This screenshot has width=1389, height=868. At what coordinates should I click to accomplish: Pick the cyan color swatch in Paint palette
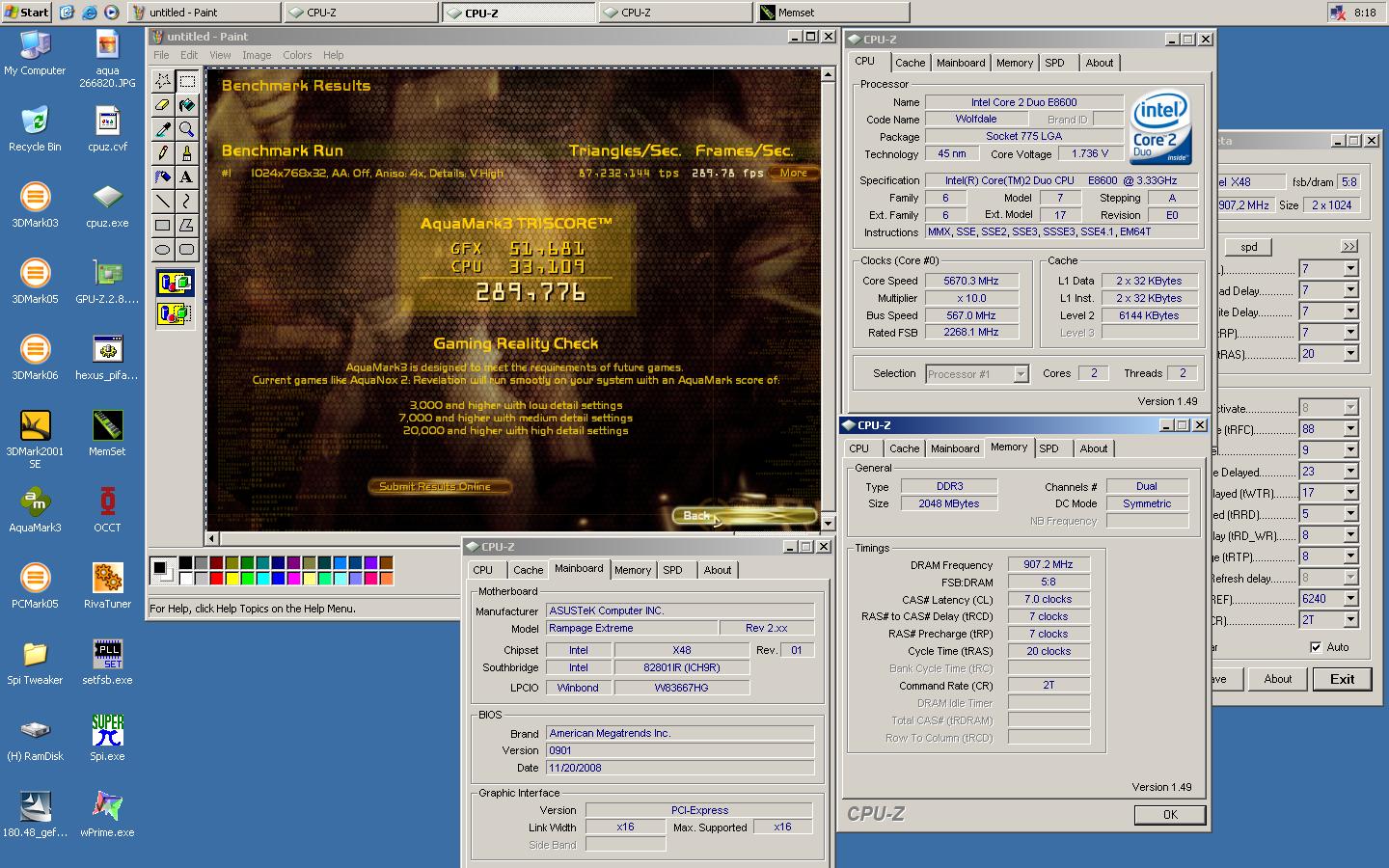pos(263,578)
